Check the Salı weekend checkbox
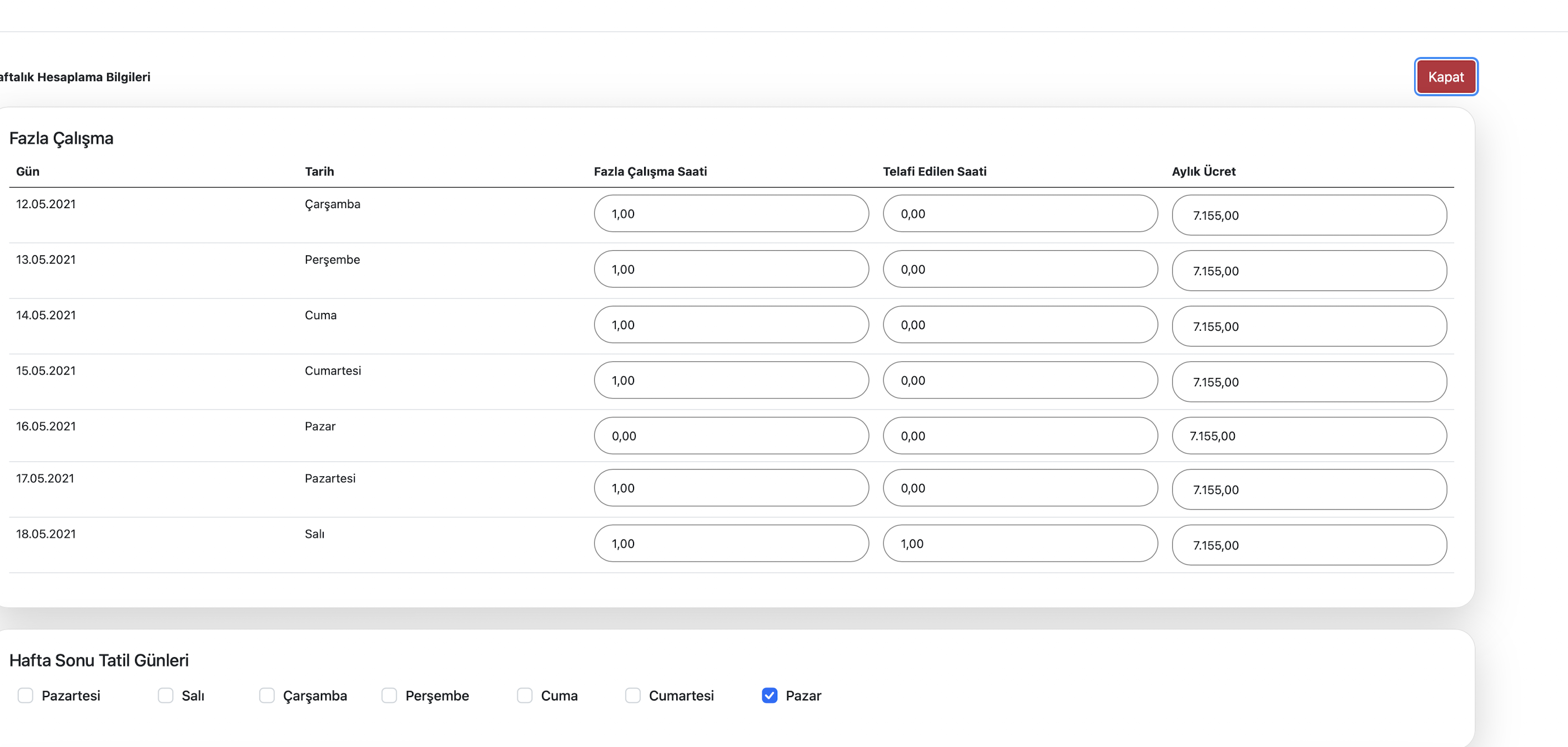This screenshot has height=747, width=1568. [165, 695]
